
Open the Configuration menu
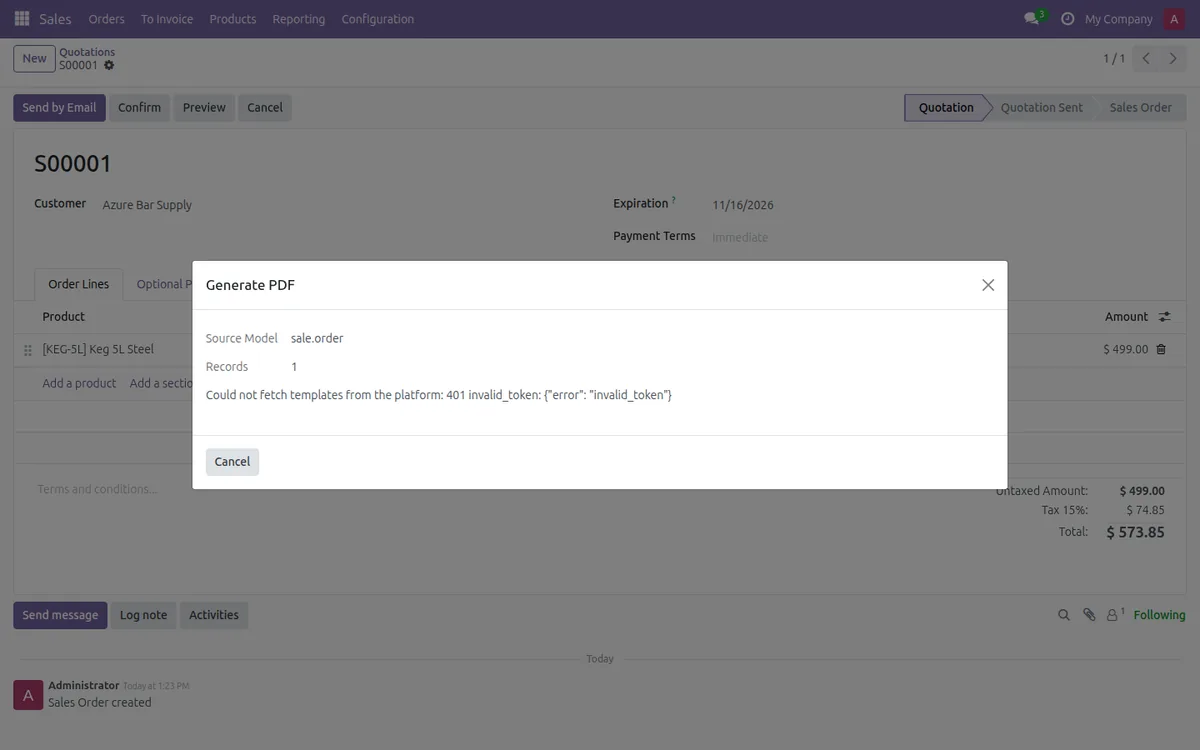(378, 19)
